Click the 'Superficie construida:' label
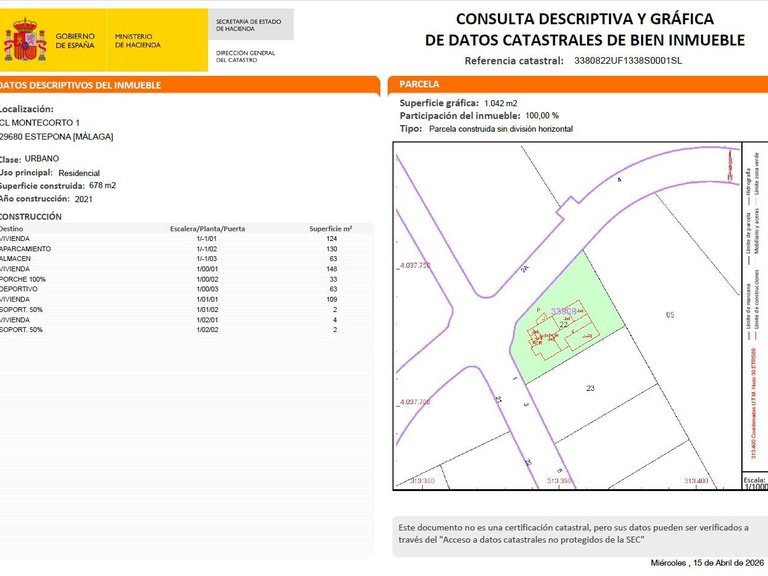768x576 pixels. point(42,186)
